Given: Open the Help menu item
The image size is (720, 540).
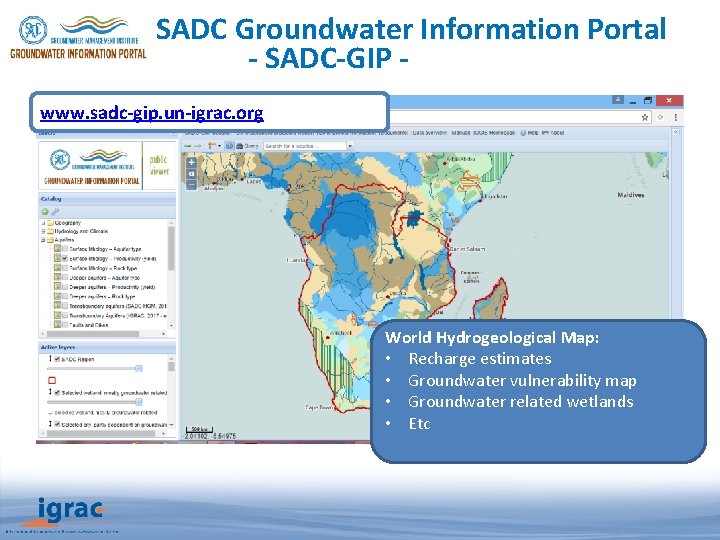Looking at the screenshot, I should point(529,133).
